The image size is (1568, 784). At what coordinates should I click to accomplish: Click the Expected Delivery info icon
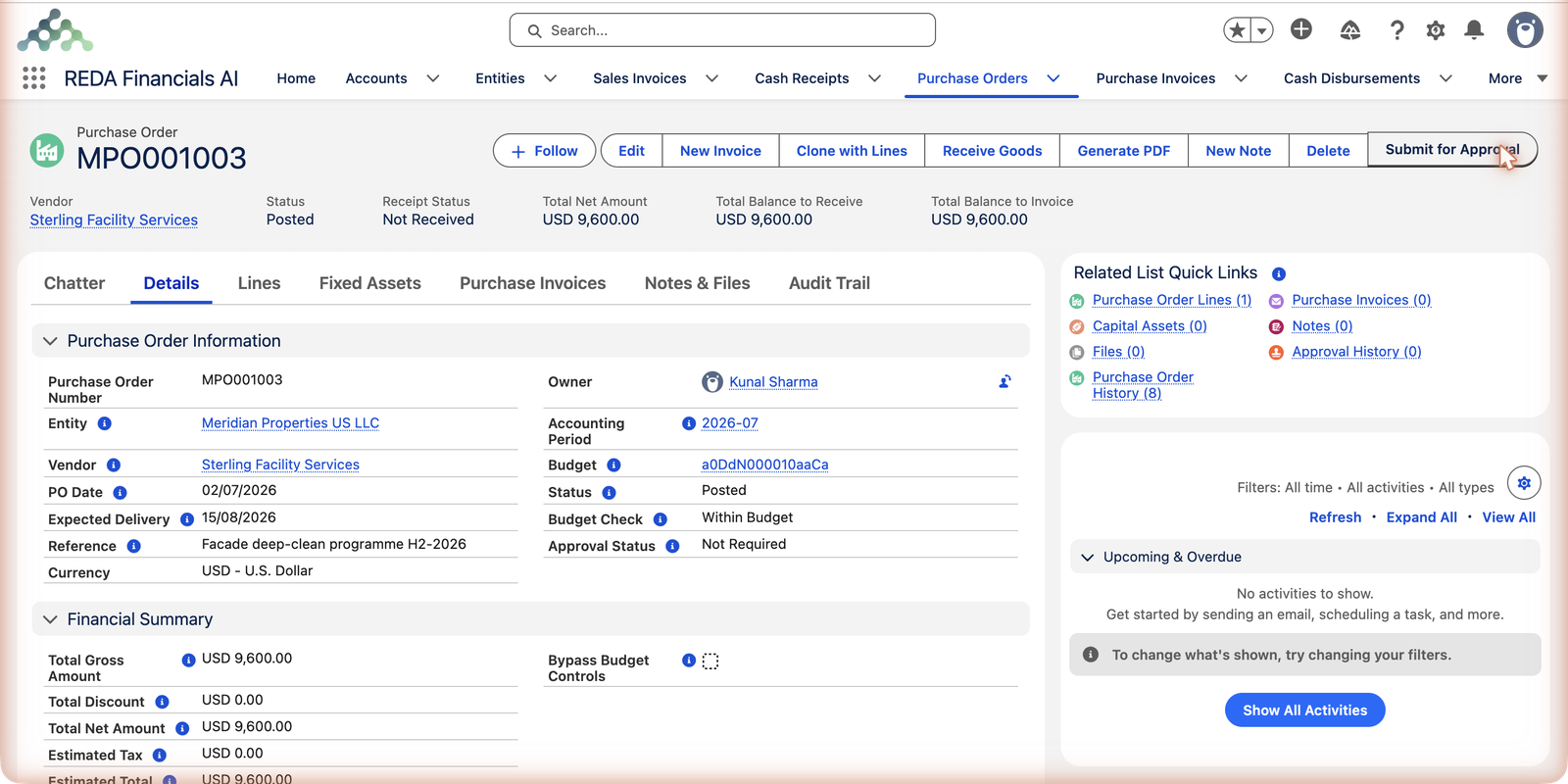(x=186, y=519)
